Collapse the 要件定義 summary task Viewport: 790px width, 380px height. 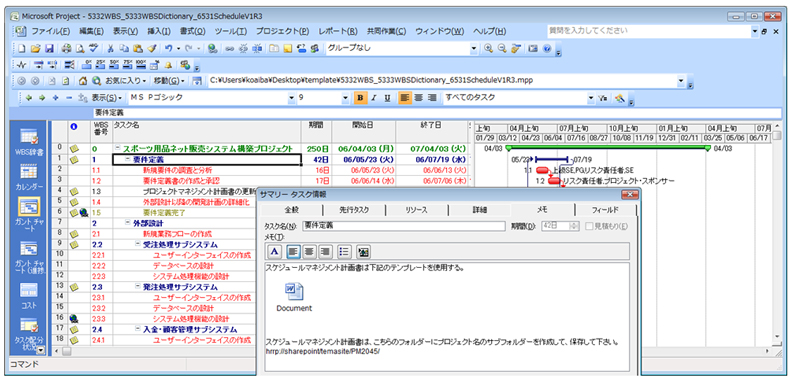coord(128,159)
